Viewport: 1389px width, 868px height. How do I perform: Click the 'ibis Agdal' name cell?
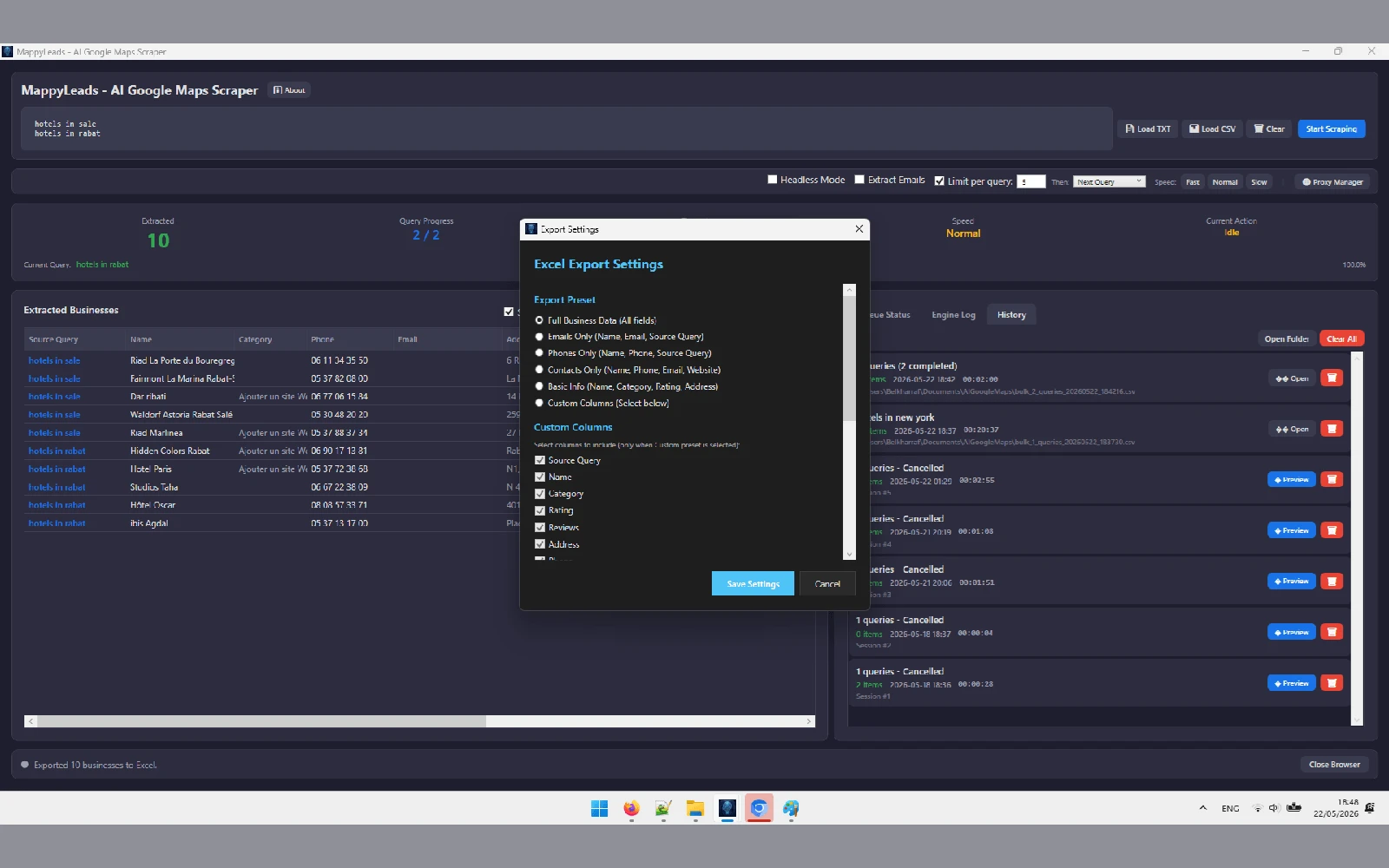149,523
